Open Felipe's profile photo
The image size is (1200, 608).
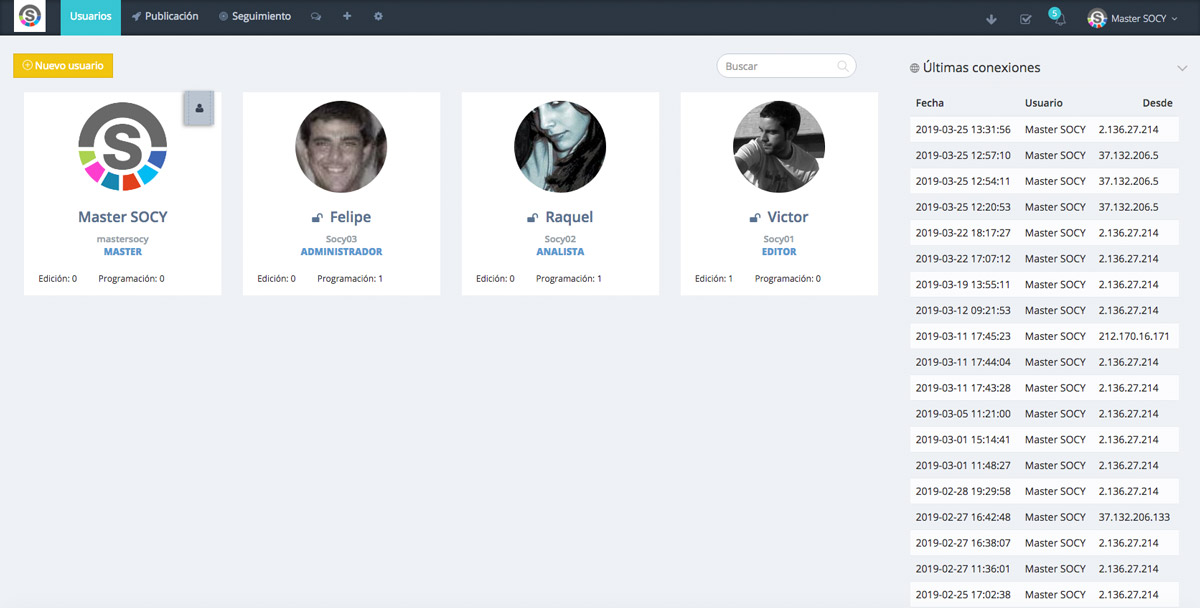pyautogui.click(x=341, y=146)
